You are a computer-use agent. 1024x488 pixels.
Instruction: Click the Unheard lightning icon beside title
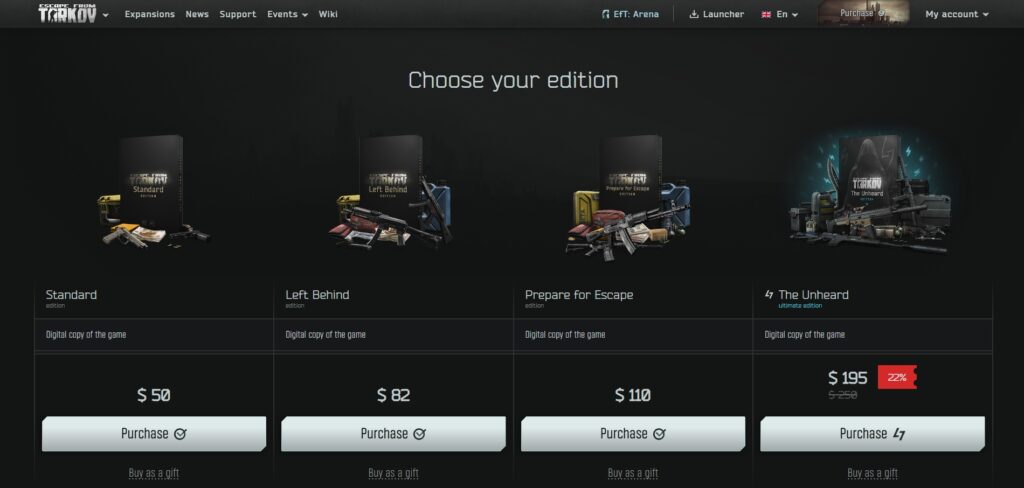pos(769,295)
